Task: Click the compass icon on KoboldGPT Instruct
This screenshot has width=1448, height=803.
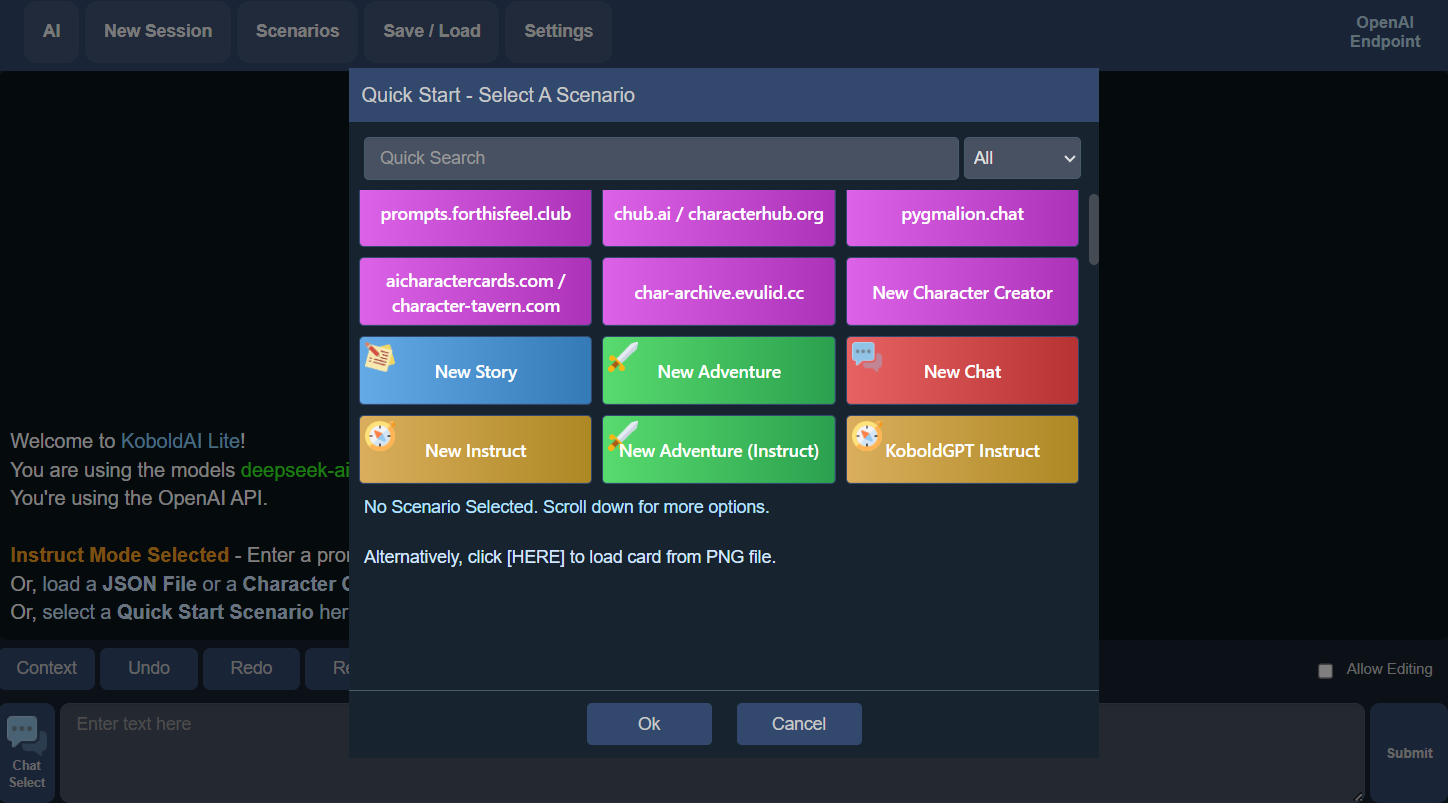Action: click(866, 436)
